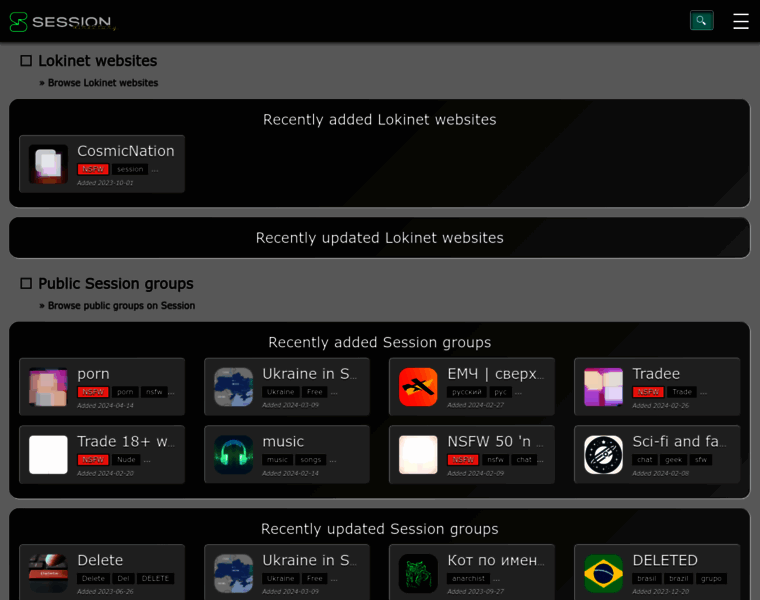
Task: Open Ukraine in S... map icon under Recently added
Action: [x=233, y=387]
